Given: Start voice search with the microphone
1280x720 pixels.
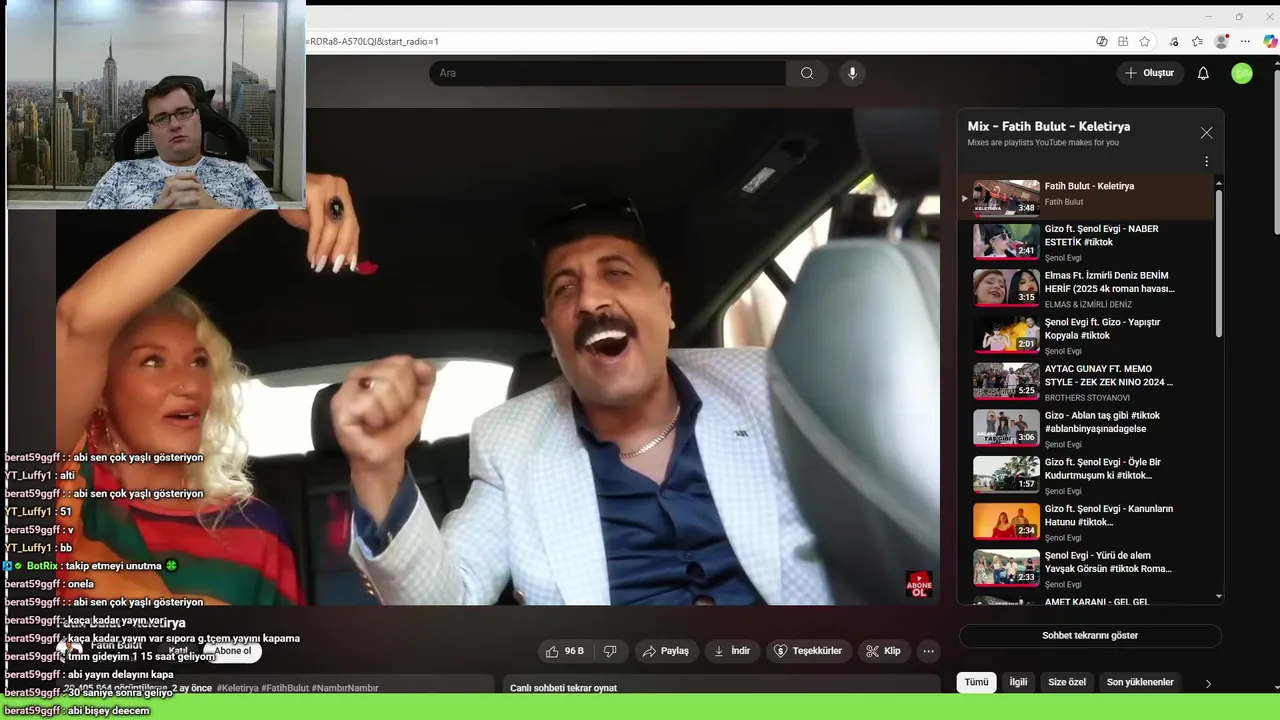Looking at the screenshot, I should pos(852,73).
